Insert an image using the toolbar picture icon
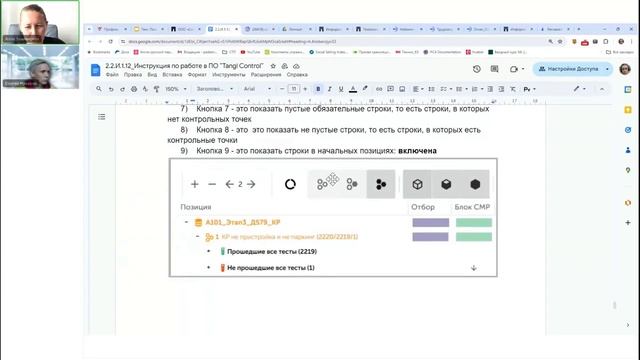This screenshot has height=360, width=640. [402, 89]
